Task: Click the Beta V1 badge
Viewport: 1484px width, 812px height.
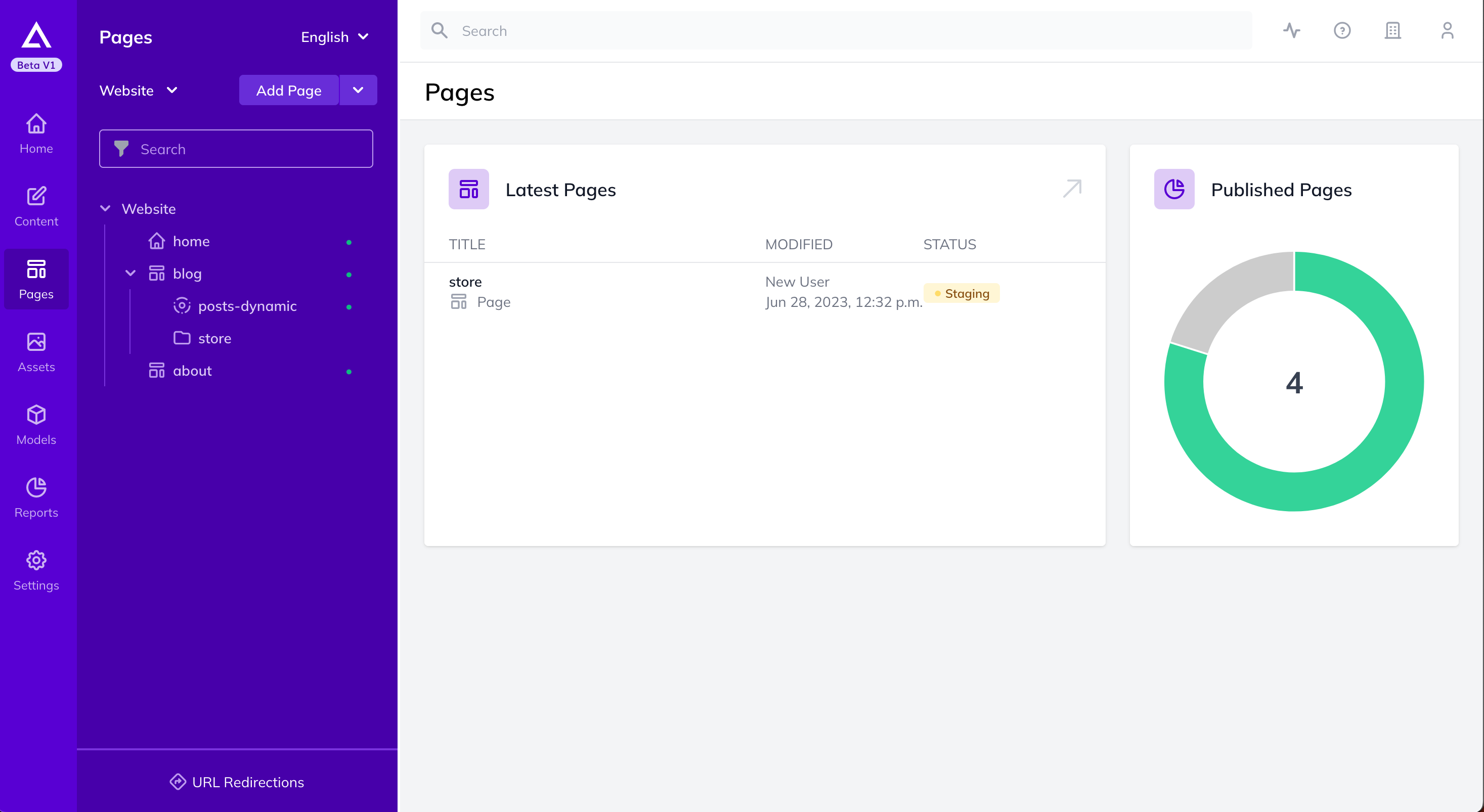Action: (x=36, y=65)
